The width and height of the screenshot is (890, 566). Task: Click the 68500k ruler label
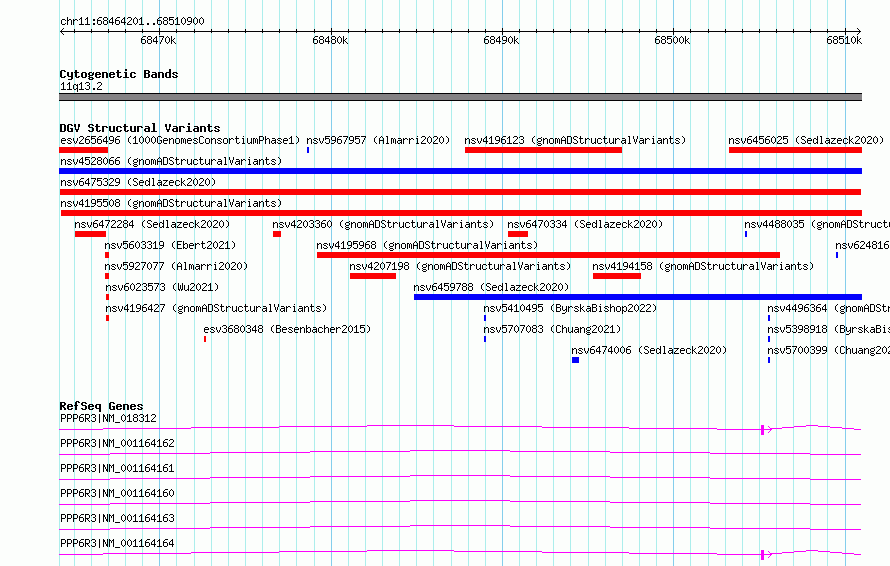tap(672, 40)
